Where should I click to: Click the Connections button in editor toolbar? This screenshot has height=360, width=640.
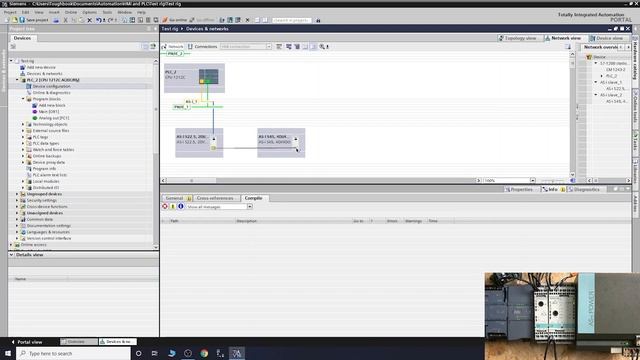coord(202,47)
